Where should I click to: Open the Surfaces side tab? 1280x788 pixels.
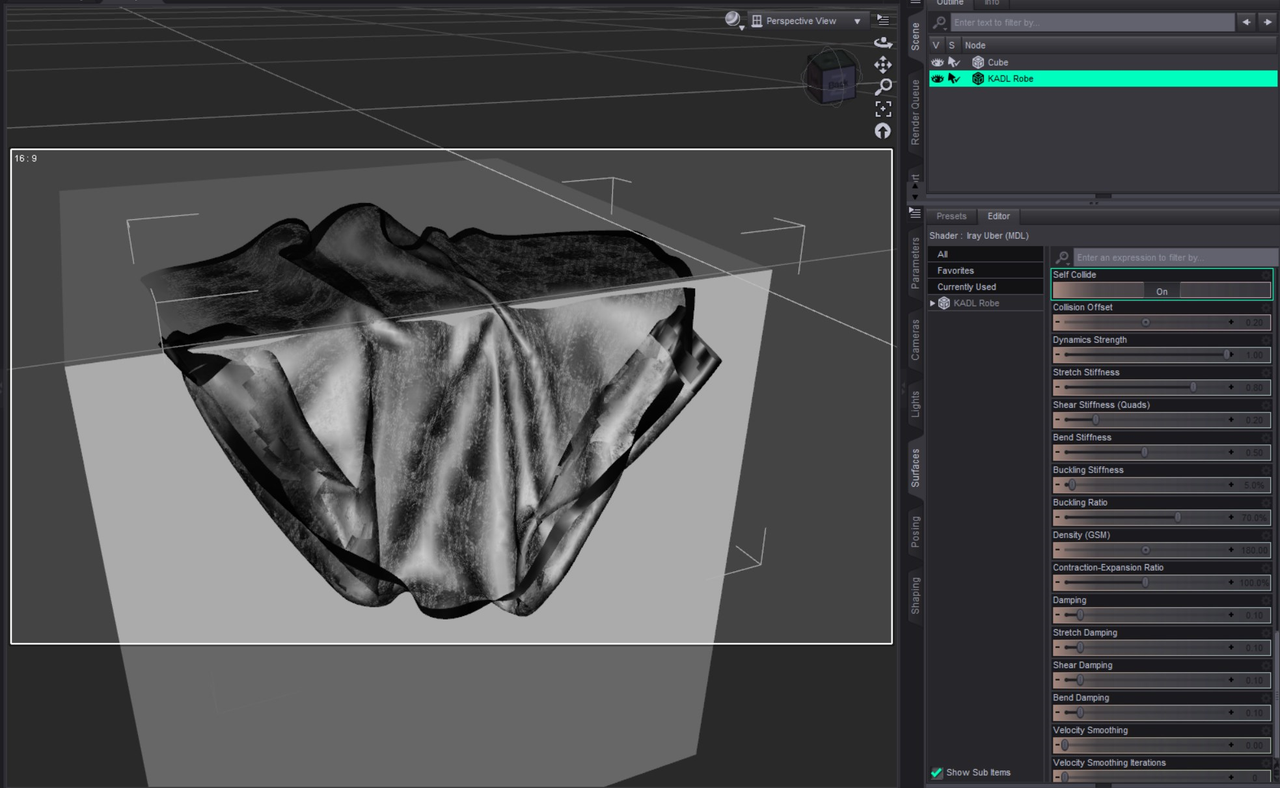point(915,467)
